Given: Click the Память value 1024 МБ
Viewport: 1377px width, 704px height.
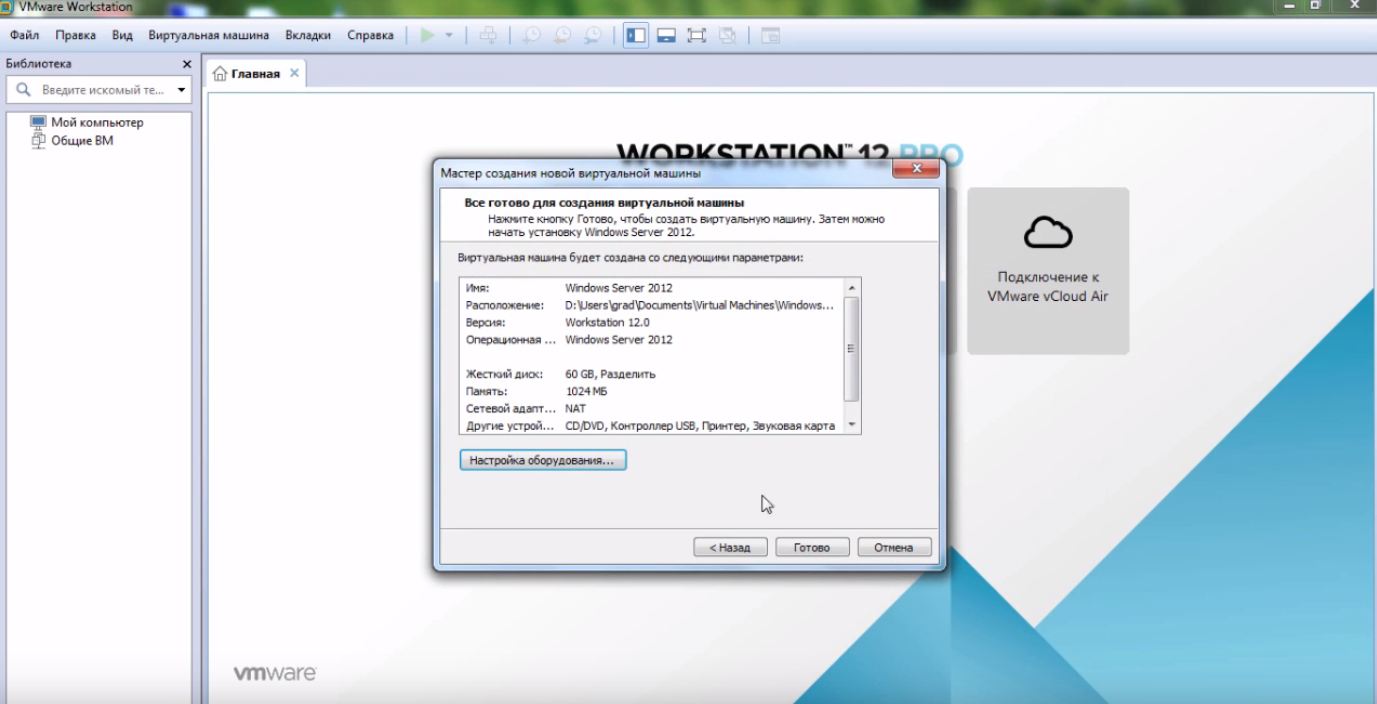Looking at the screenshot, I should click(586, 391).
